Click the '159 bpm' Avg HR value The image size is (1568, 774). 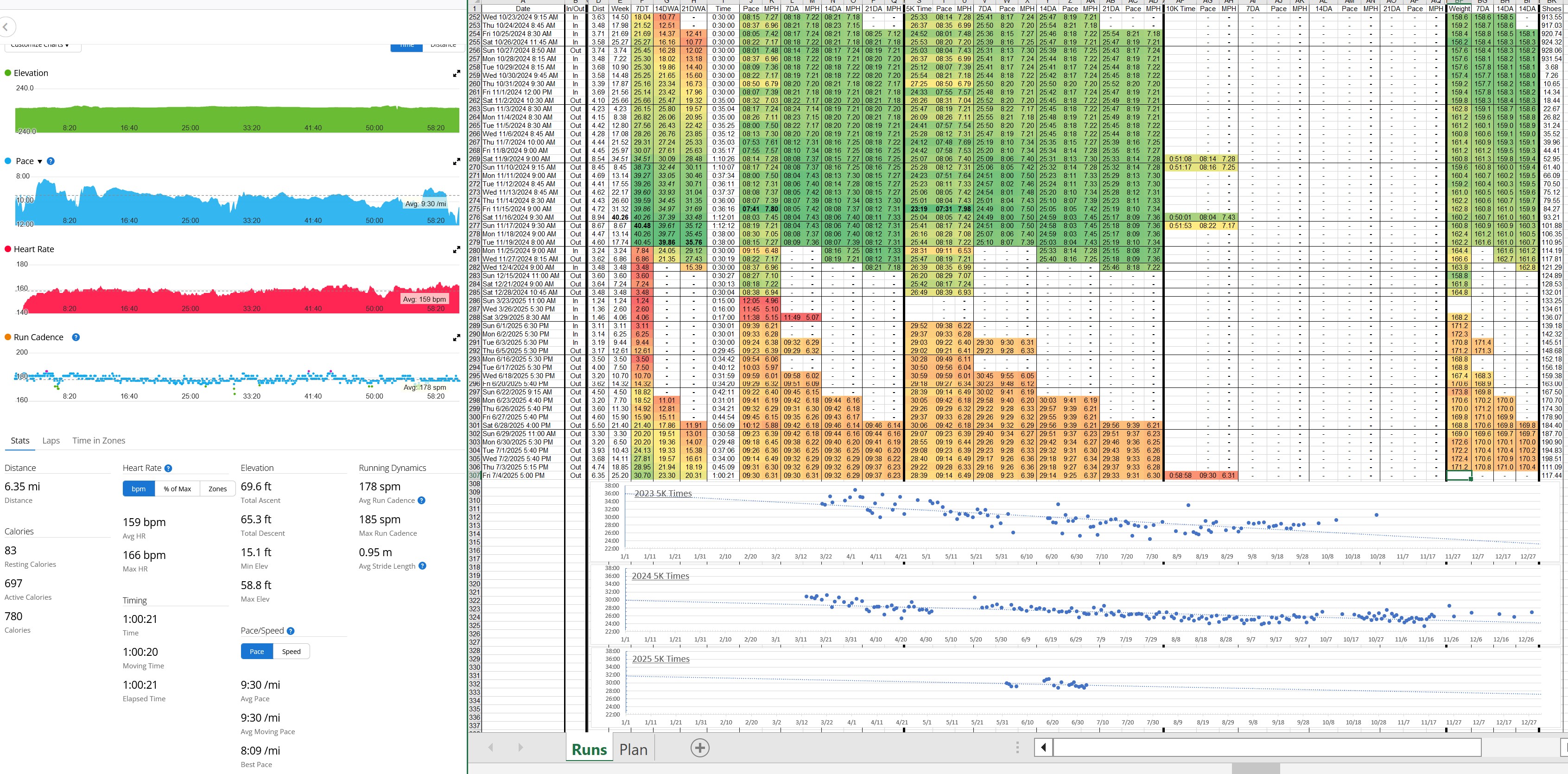pyautogui.click(x=144, y=522)
